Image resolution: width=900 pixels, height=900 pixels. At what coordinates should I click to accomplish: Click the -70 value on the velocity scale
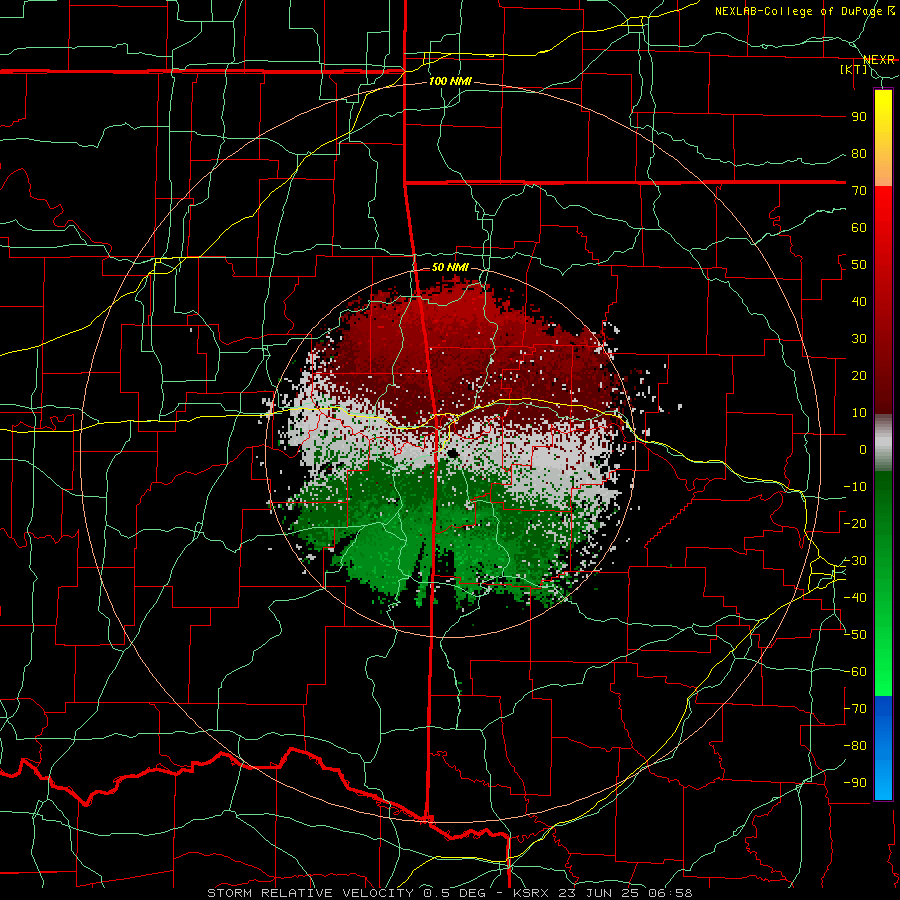[855, 708]
